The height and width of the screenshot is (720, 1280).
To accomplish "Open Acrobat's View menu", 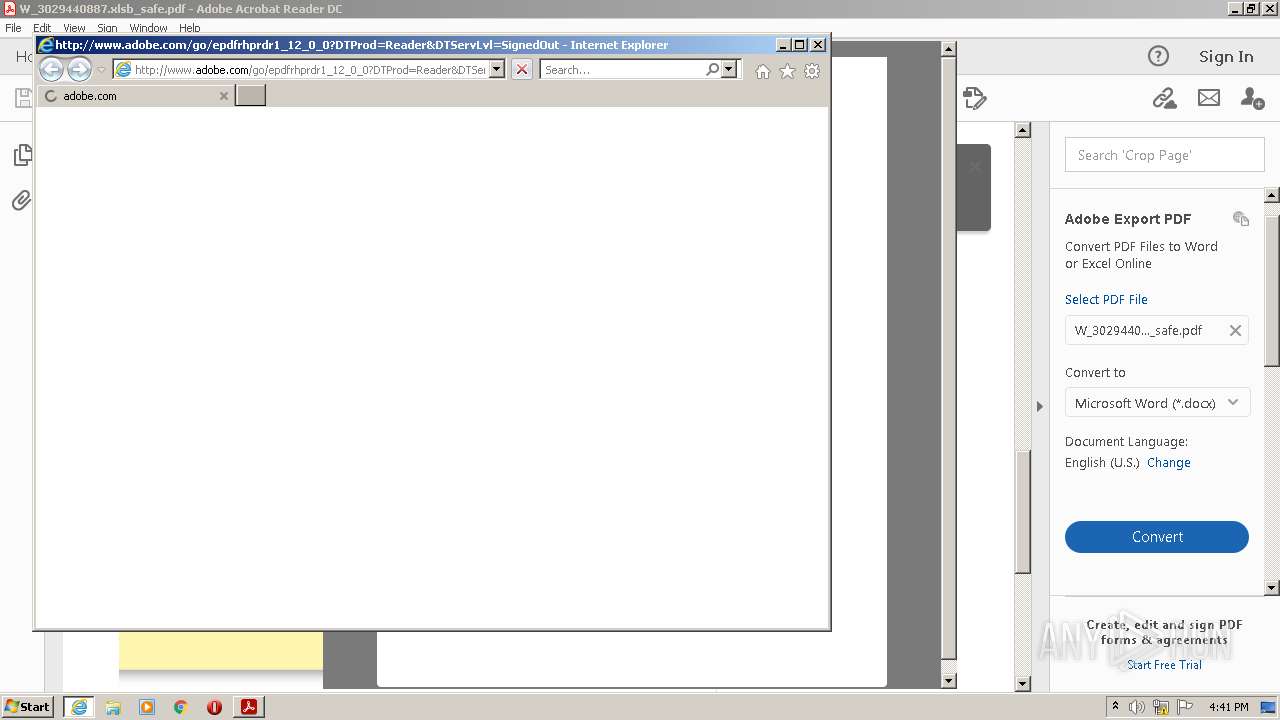I will [74, 28].
